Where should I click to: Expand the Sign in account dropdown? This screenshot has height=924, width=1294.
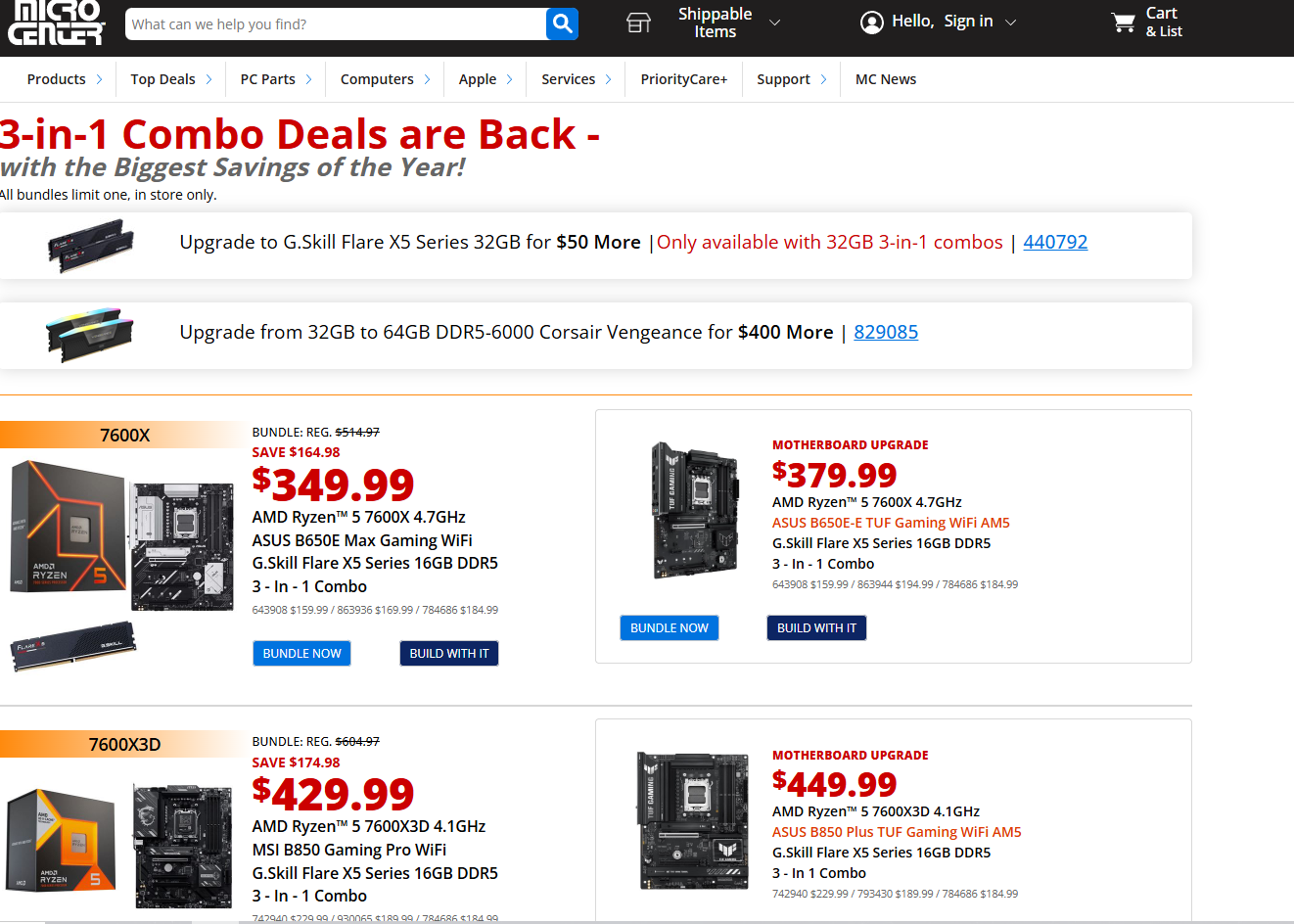(1011, 23)
